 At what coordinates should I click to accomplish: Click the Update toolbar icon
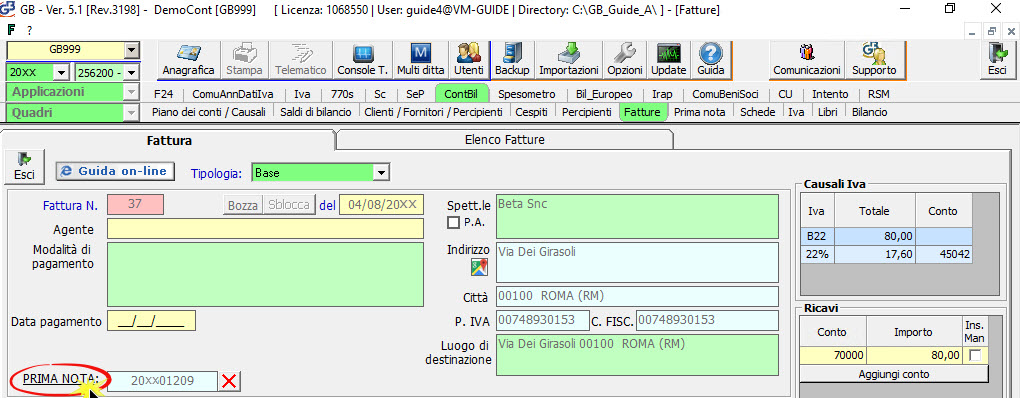point(668,60)
